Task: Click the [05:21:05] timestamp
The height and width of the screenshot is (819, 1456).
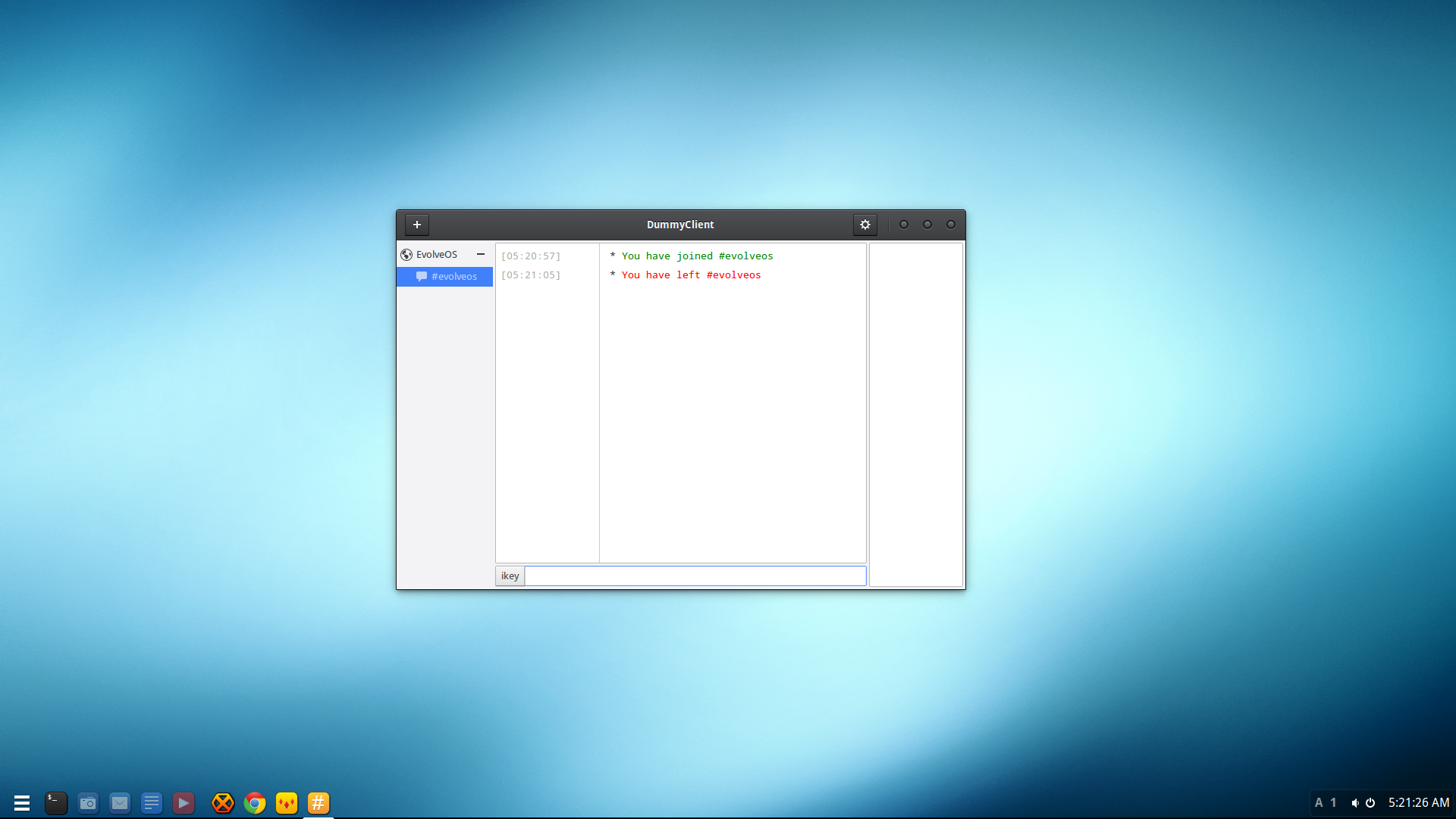Action: click(x=531, y=275)
